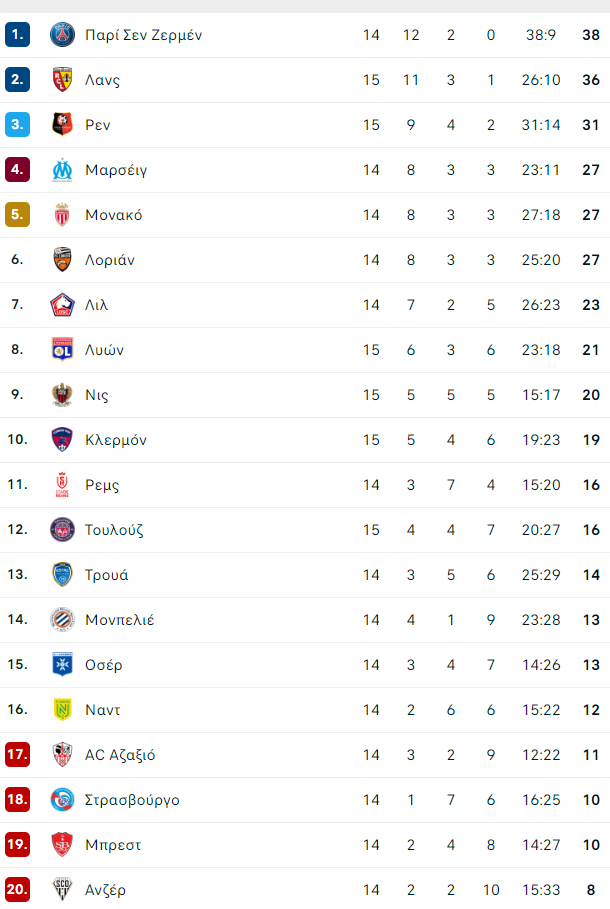Click the Μπρεστ team row name
The width and height of the screenshot is (610, 909).
click(x=113, y=845)
